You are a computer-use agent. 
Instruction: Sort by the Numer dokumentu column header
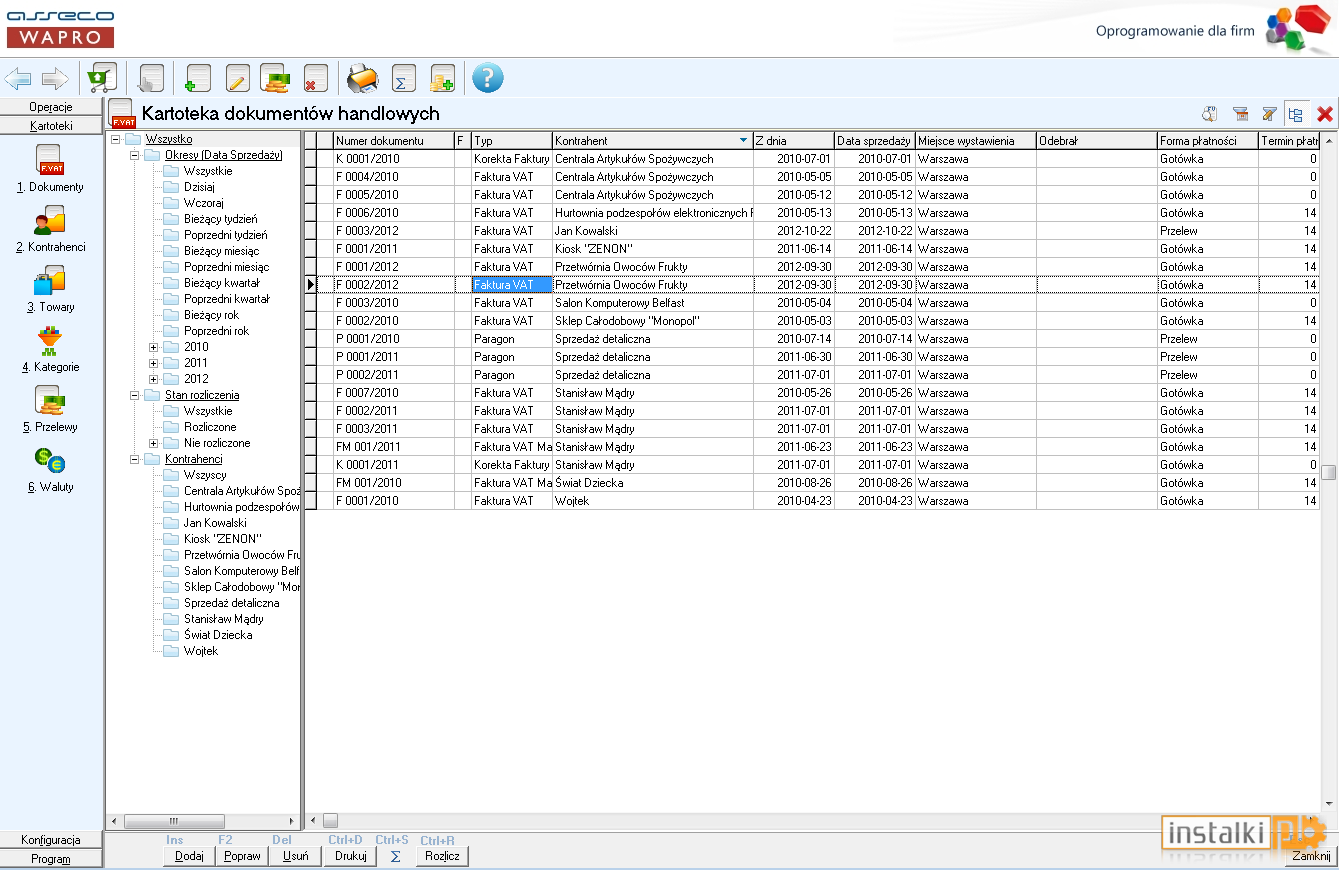pos(393,141)
